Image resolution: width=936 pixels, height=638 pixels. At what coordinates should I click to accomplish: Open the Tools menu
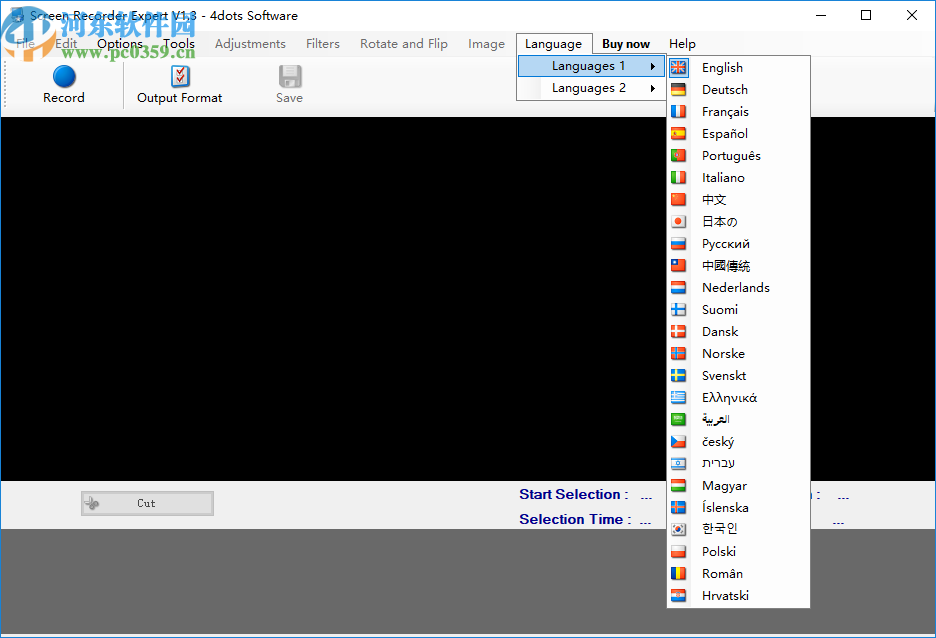(x=179, y=44)
